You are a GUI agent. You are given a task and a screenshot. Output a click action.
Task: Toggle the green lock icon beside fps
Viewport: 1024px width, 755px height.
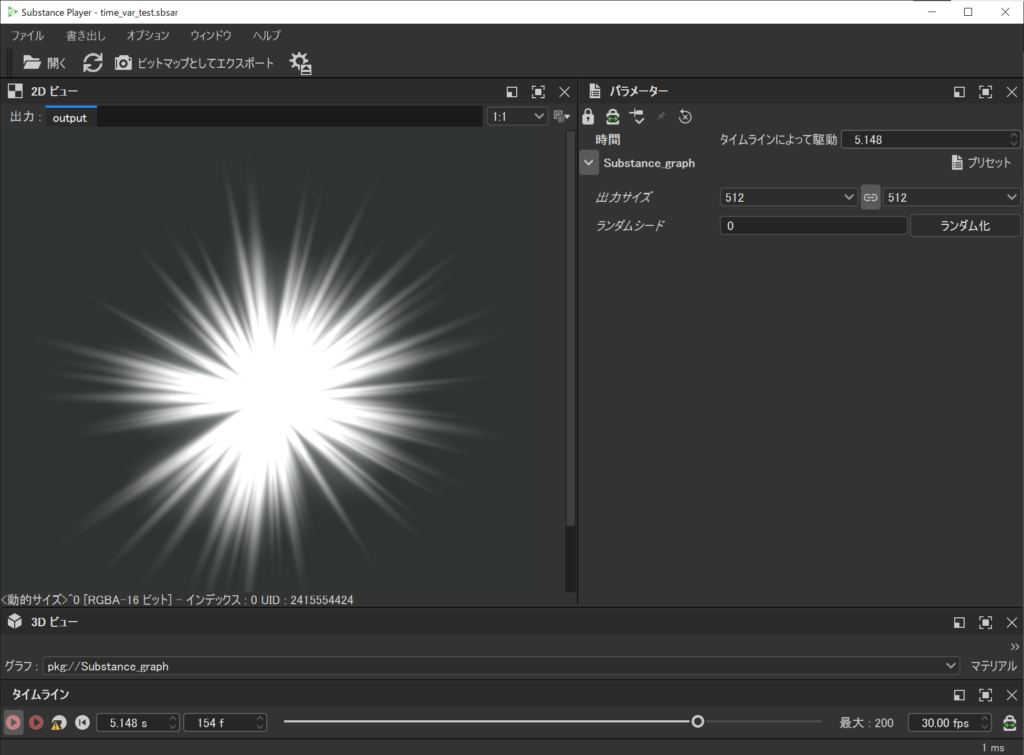pyautogui.click(x=1010, y=722)
